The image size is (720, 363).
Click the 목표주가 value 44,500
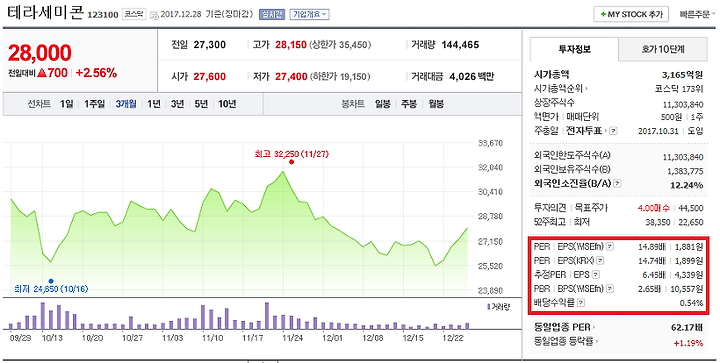click(x=691, y=208)
